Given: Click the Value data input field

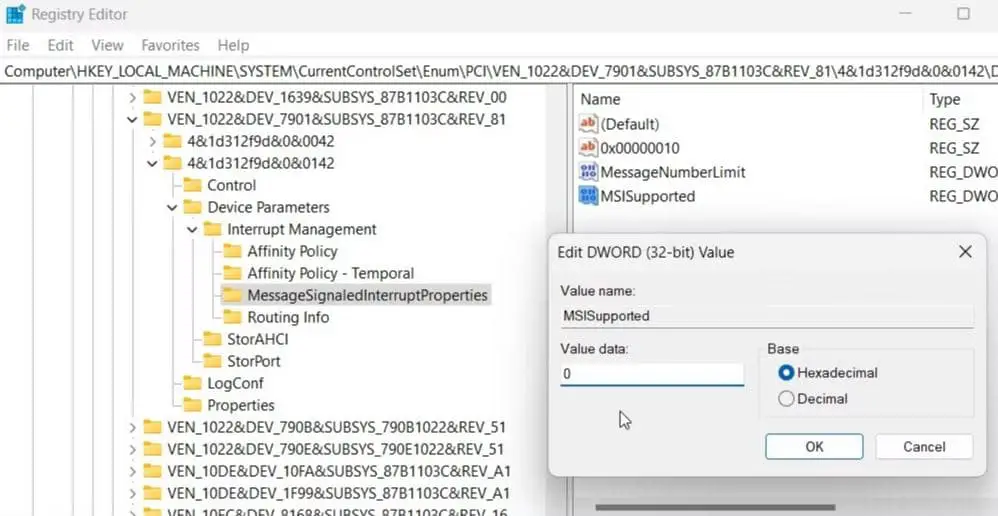Looking at the screenshot, I should (x=652, y=374).
